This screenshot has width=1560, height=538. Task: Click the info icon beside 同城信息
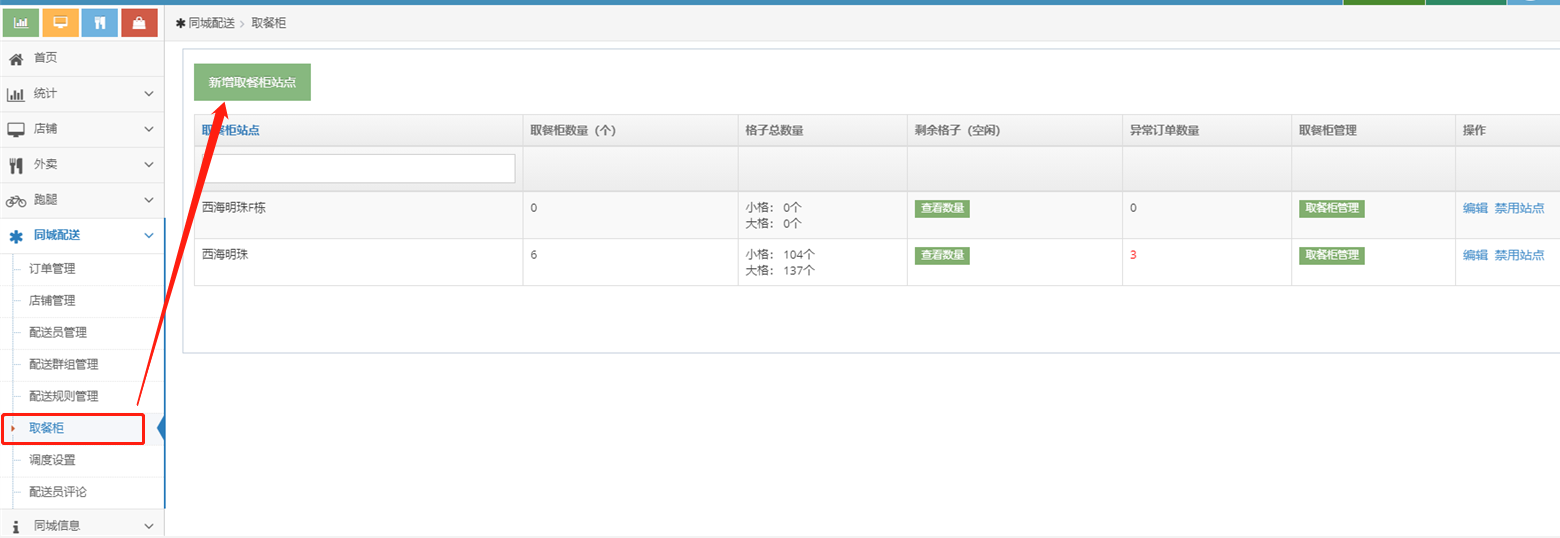tap(16, 526)
